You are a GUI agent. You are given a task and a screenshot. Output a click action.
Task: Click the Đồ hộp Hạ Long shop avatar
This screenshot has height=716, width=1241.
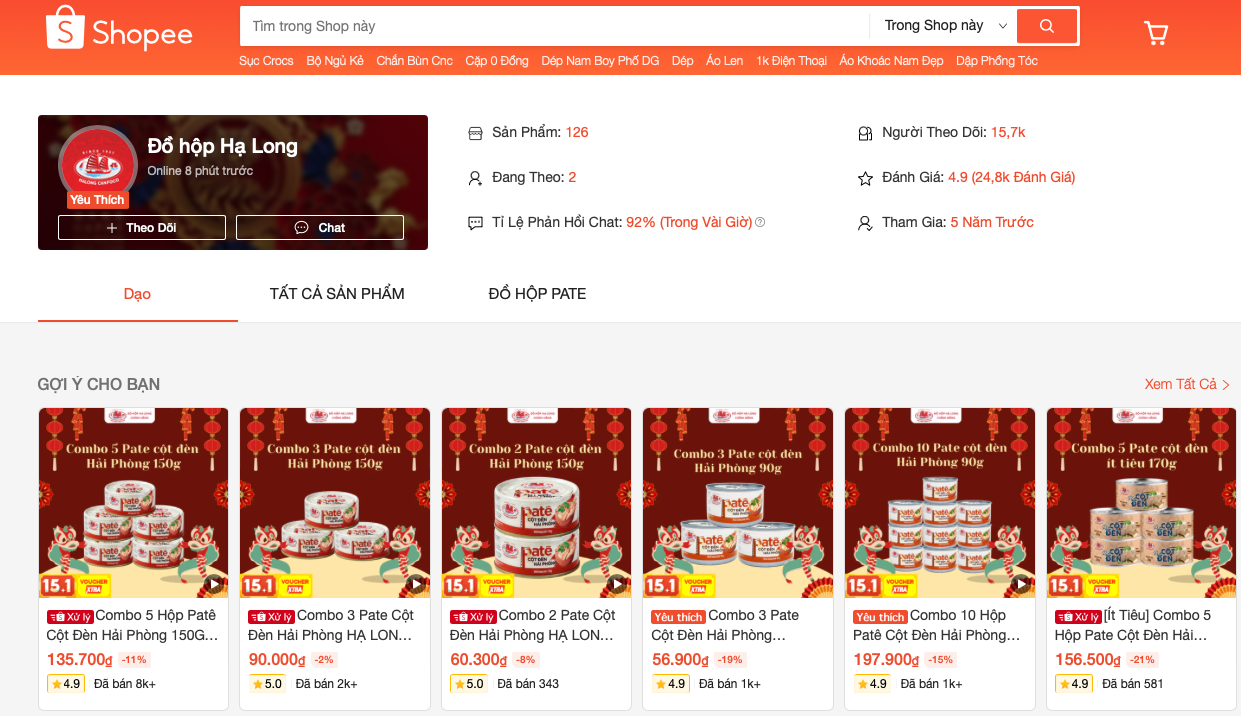click(97, 162)
